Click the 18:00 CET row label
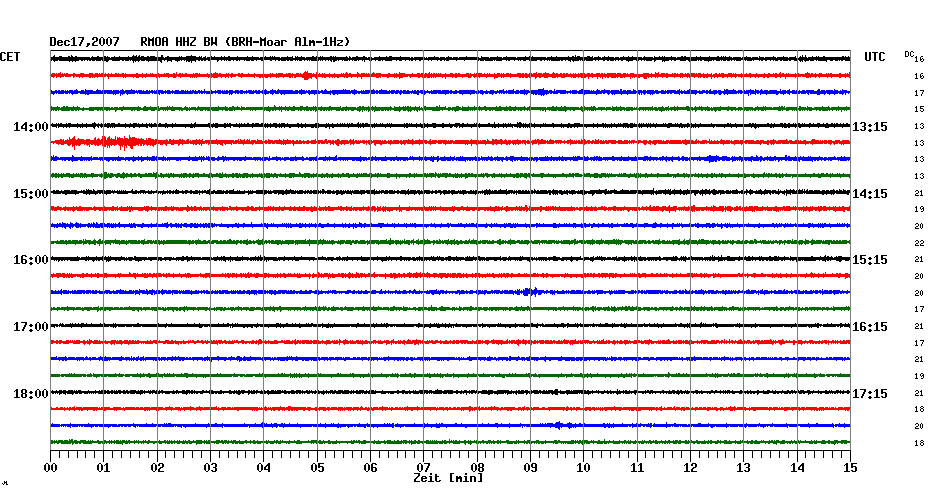930x494 pixels. click(31, 394)
